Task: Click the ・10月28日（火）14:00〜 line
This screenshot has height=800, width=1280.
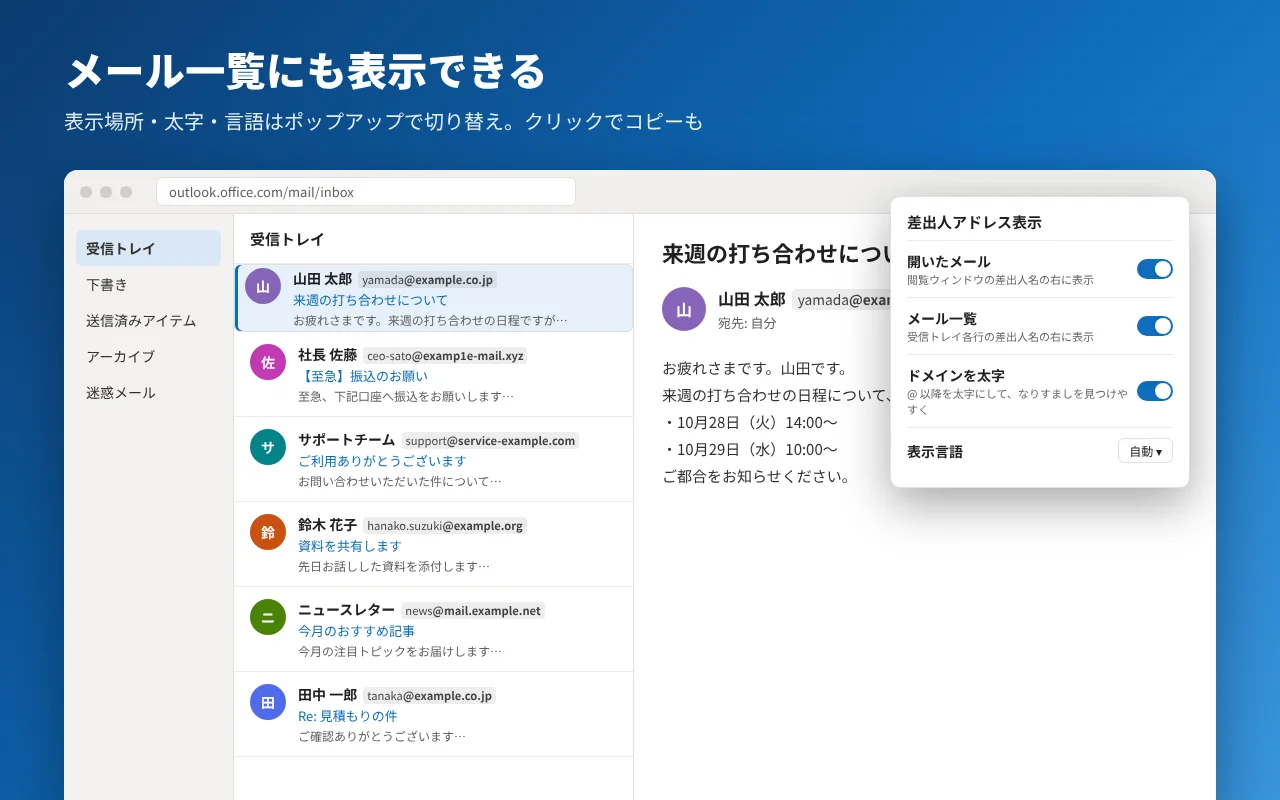Action: pos(750,422)
